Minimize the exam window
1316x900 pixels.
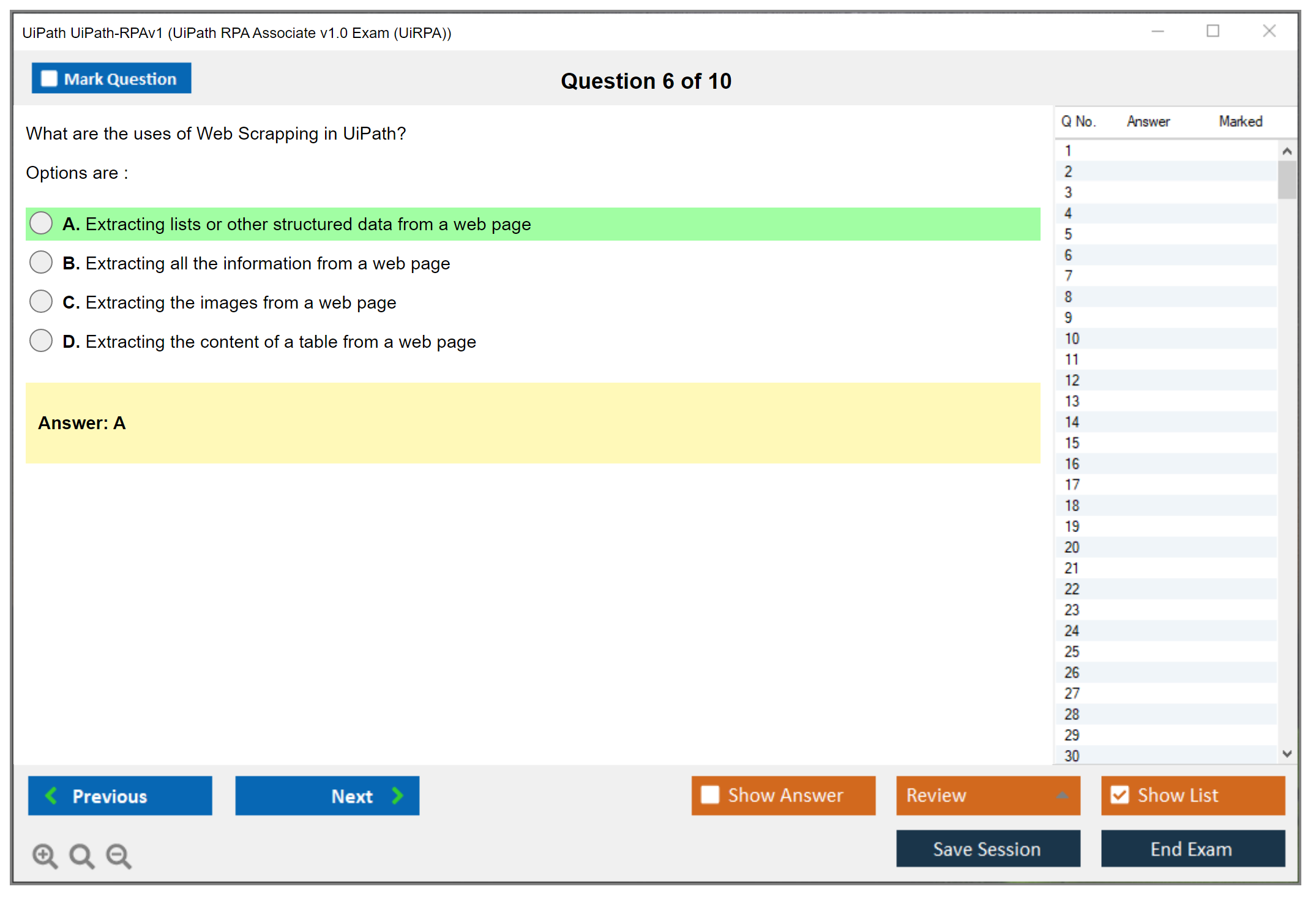click(1157, 31)
